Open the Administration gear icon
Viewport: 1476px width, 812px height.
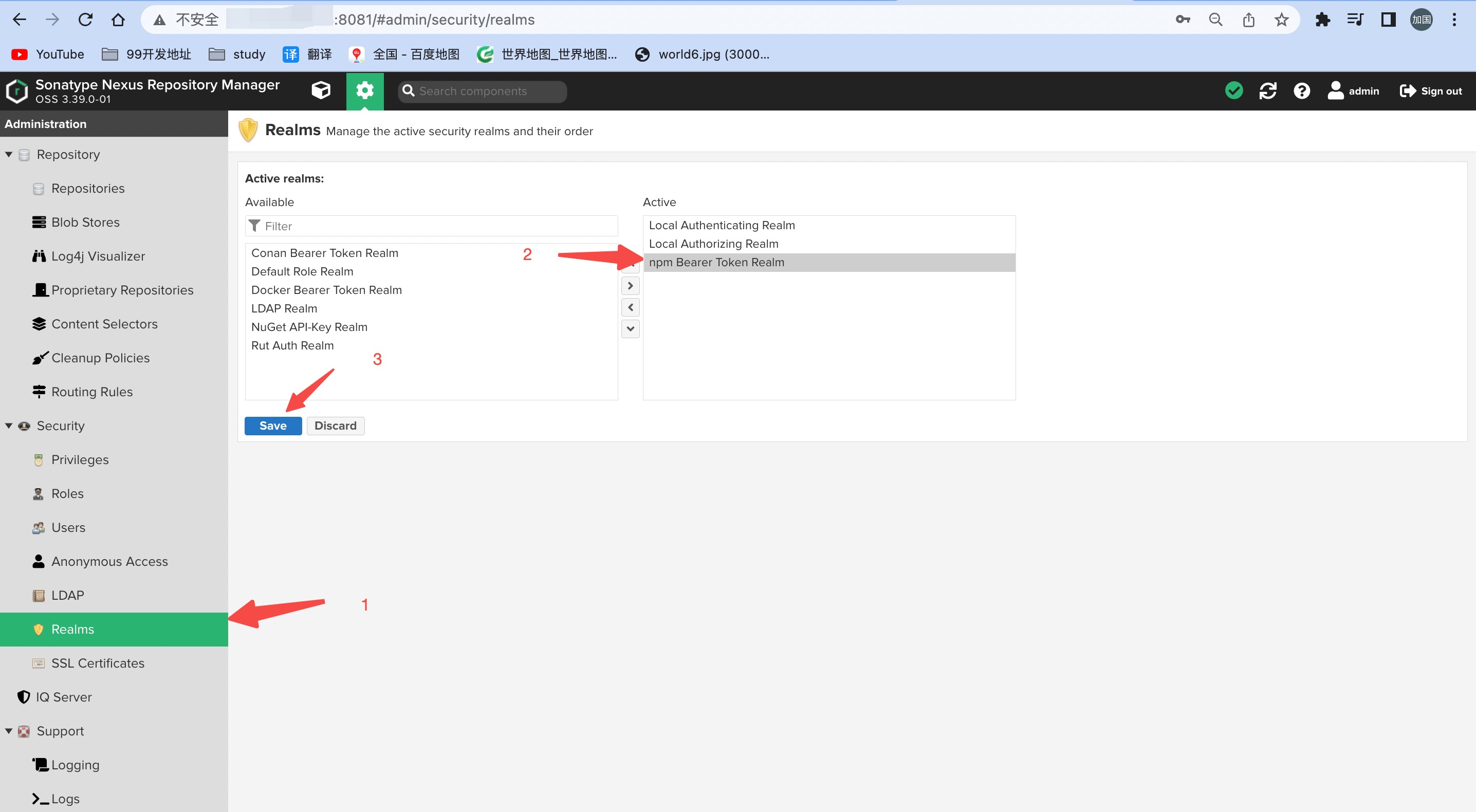click(x=365, y=90)
